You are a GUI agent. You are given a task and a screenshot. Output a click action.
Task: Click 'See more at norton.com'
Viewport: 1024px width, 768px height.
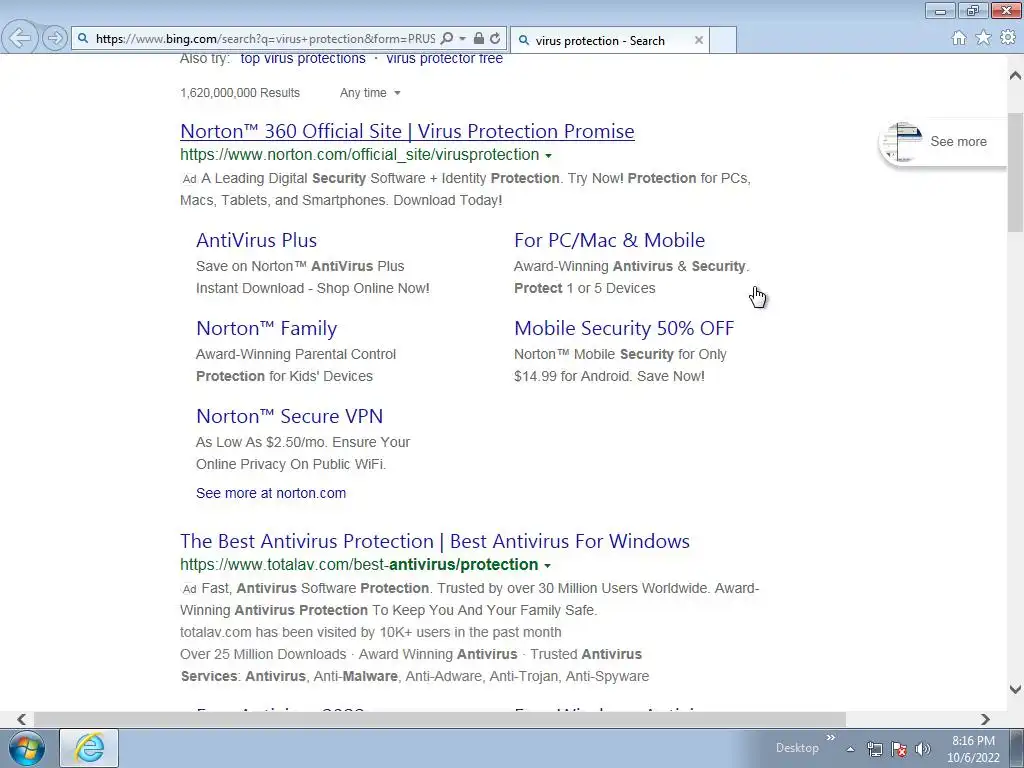coord(271,493)
